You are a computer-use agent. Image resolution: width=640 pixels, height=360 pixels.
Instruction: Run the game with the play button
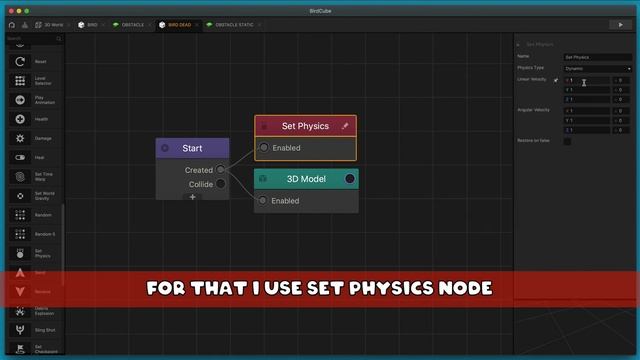tap(620, 25)
